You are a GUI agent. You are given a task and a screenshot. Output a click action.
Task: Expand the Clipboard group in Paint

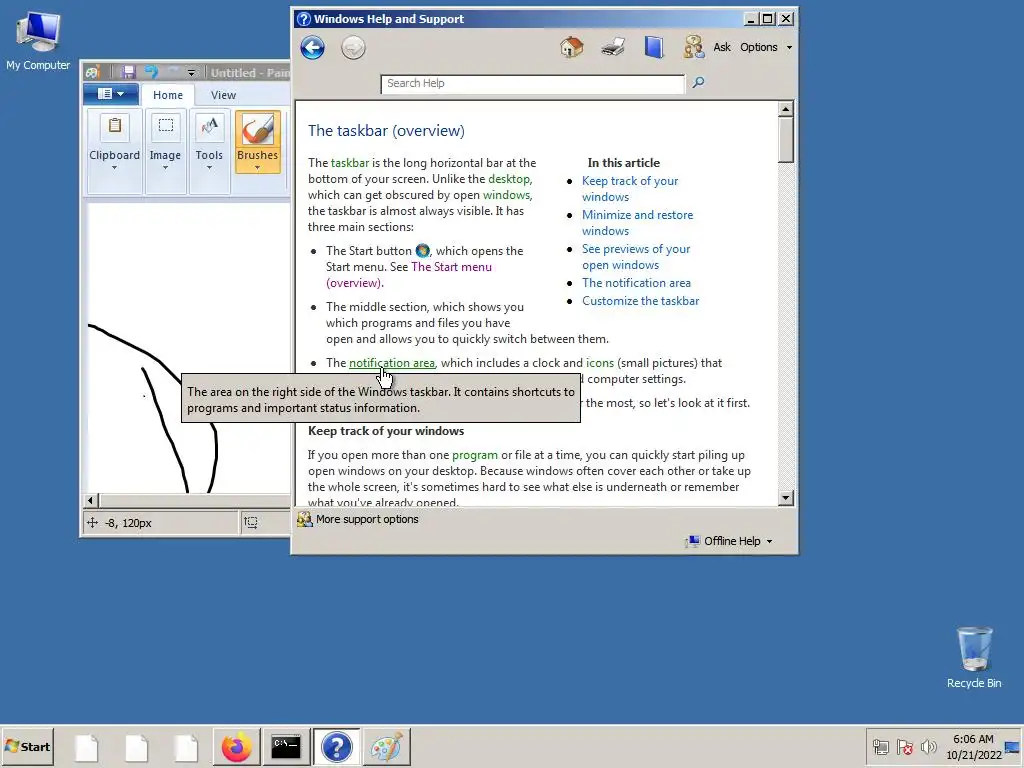point(114,152)
